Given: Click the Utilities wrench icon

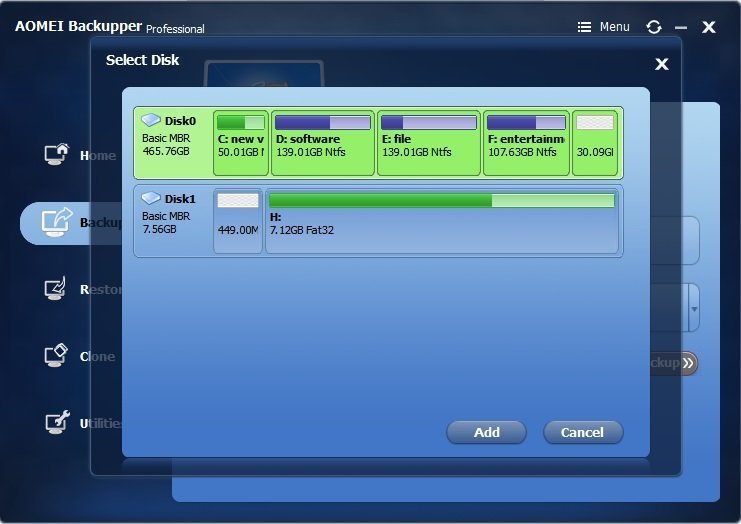Looking at the screenshot, I should pyautogui.click(x=57, y=422).
